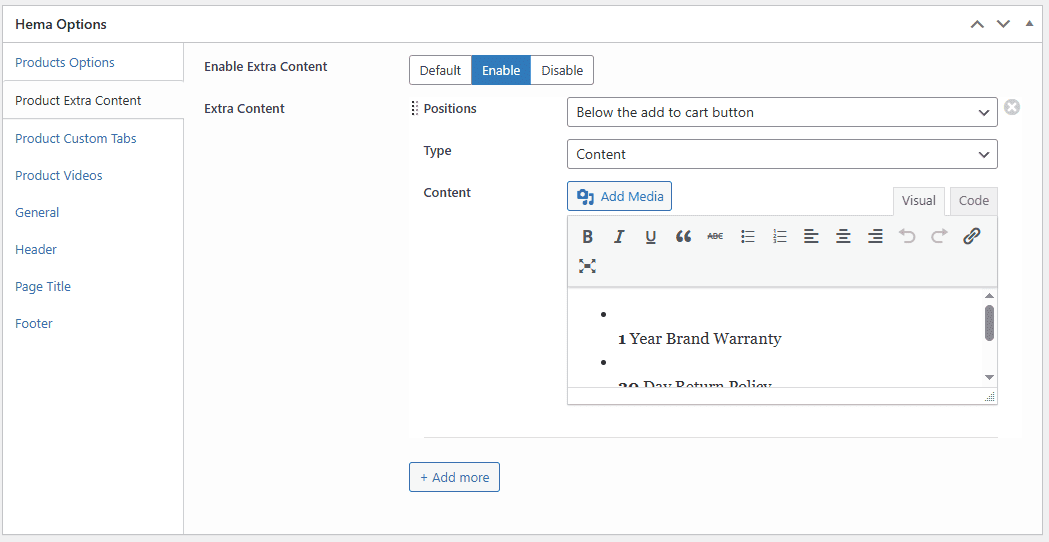
Task: Remove the extra content item with X icon
Action: 1012,107
